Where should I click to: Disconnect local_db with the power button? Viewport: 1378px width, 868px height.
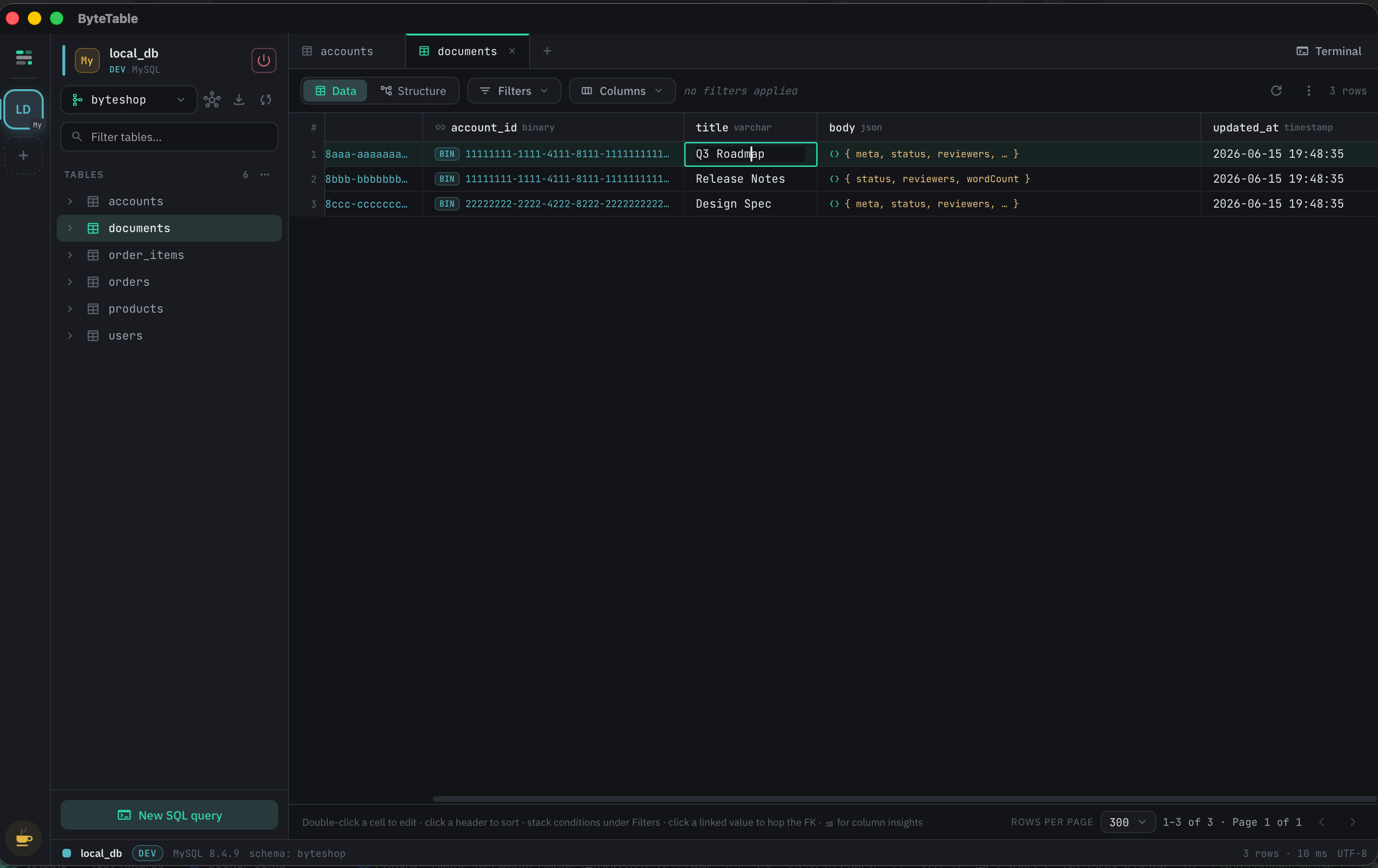[264, 60]
